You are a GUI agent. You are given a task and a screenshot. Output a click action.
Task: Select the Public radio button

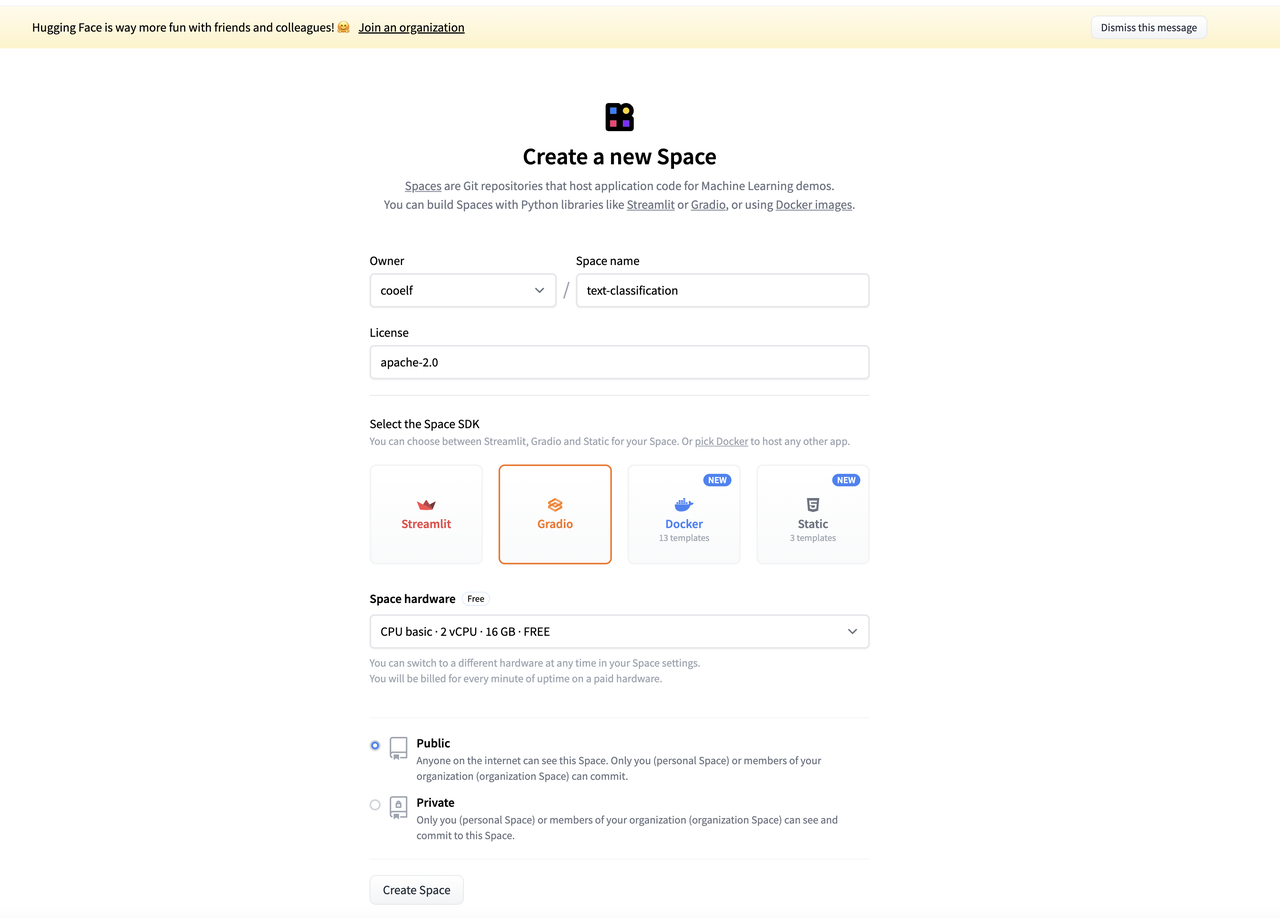pyautogui.click(x=375, y=745)
